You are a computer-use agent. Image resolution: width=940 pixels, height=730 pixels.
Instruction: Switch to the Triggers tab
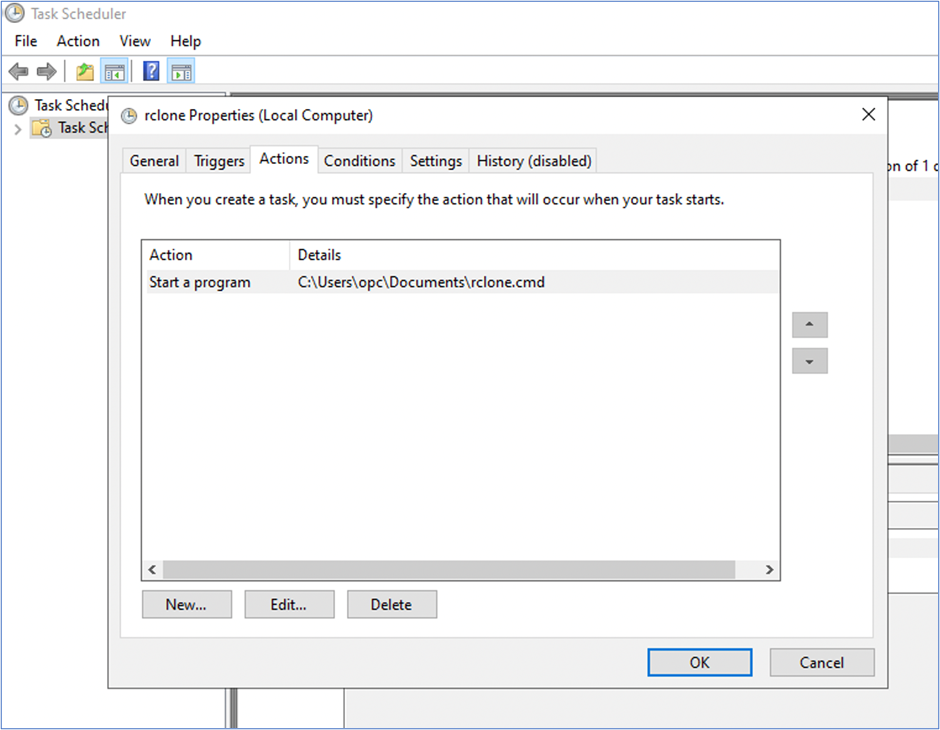(218, 160)
